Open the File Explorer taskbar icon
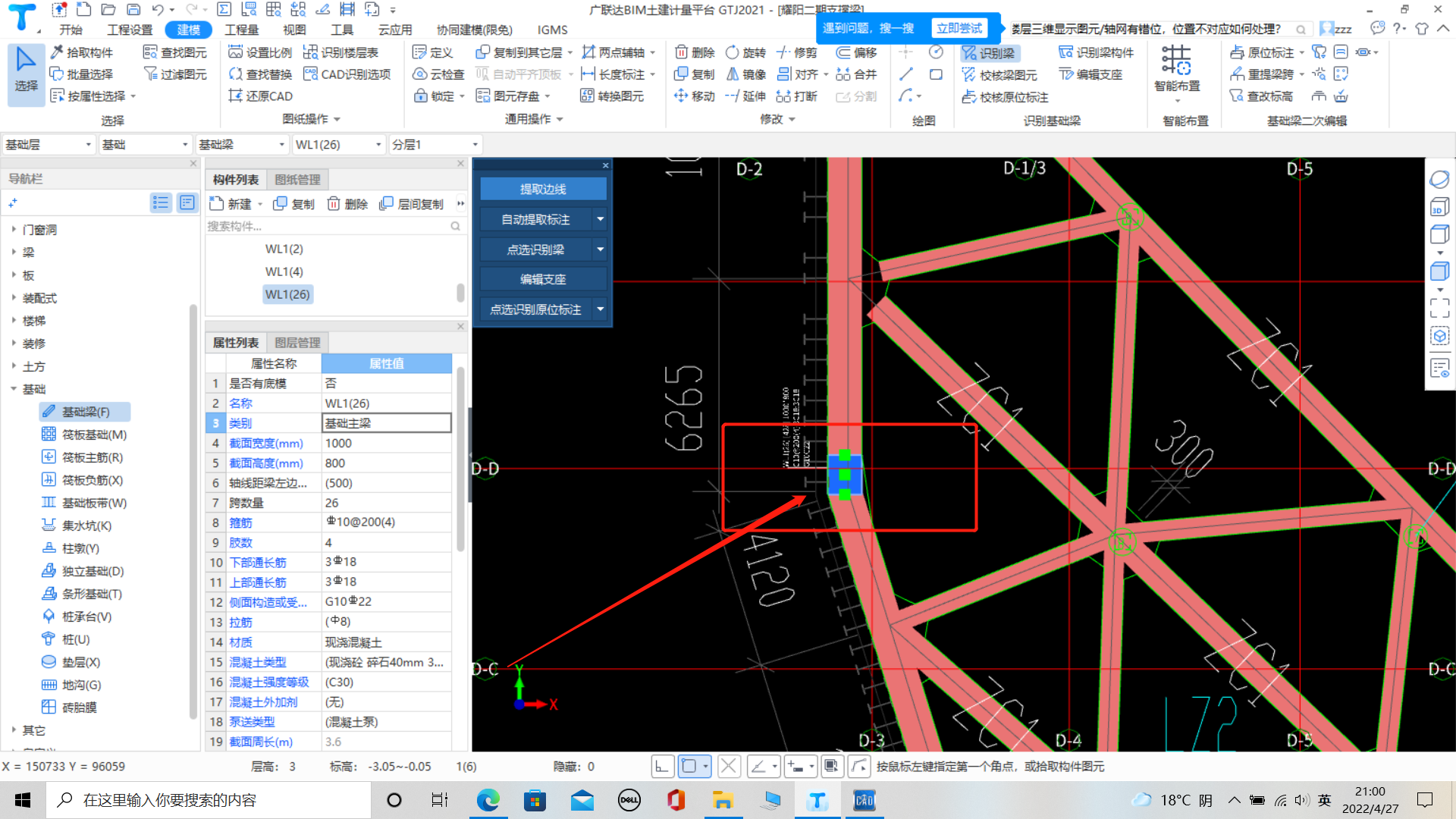The width and height of the screenshot is (1456, 819). pyautogui.click(x=722, y=800)
